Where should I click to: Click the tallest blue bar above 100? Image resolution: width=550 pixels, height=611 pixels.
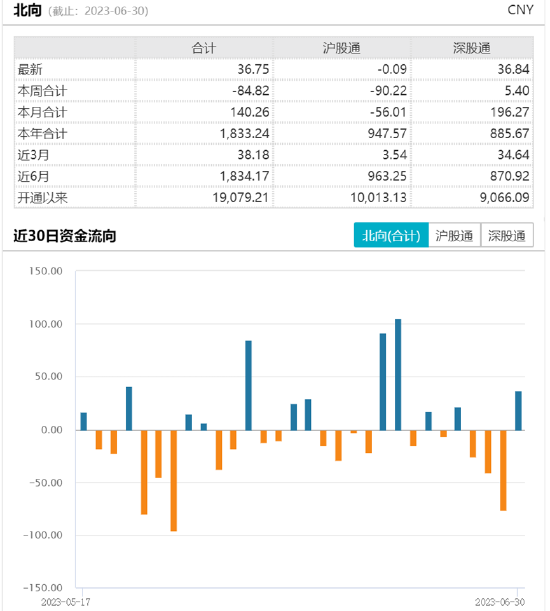398,374
